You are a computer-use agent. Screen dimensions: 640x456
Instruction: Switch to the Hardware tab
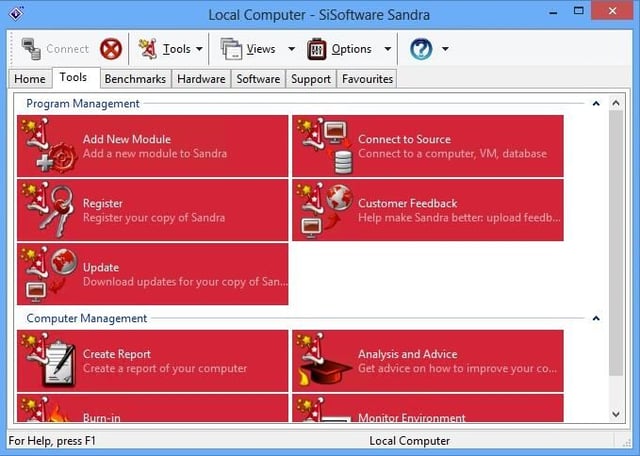click(x=201, y=79)
